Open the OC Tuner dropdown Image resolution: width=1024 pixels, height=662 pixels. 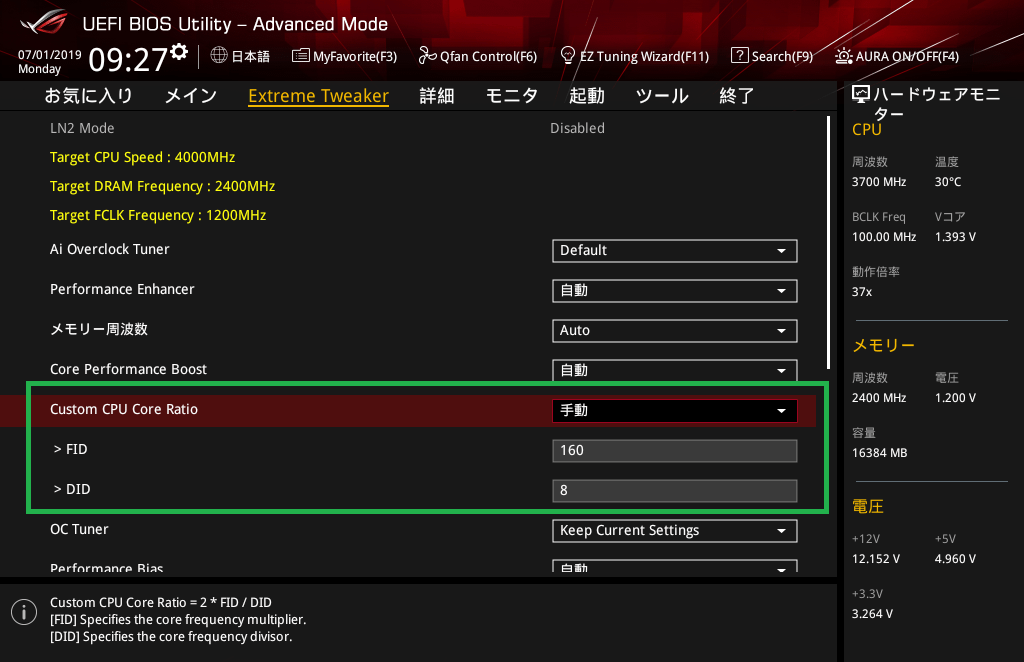click(675, 531)
